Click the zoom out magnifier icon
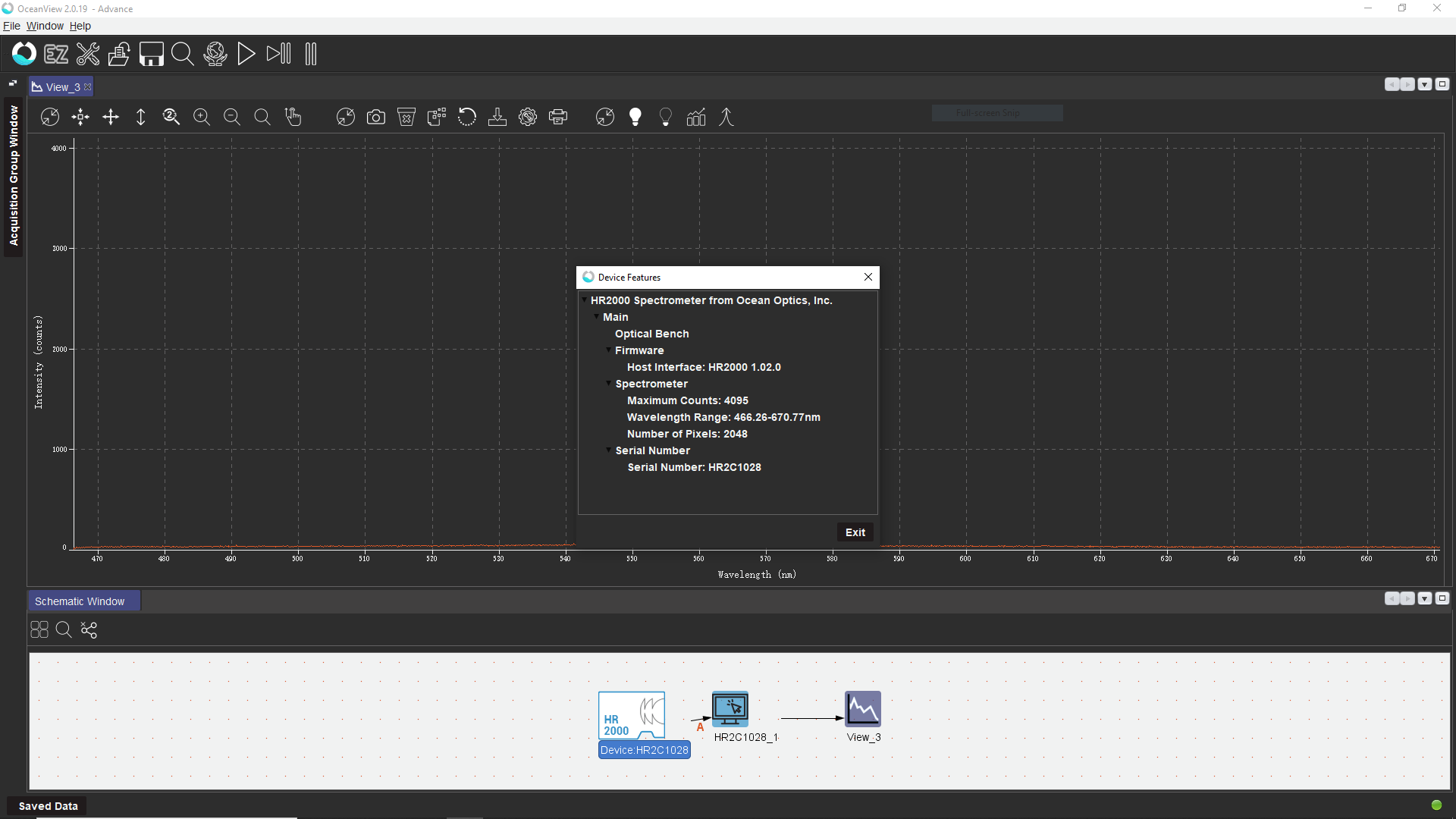This screenshot has width=1456, height=819. tap(231, 117)
